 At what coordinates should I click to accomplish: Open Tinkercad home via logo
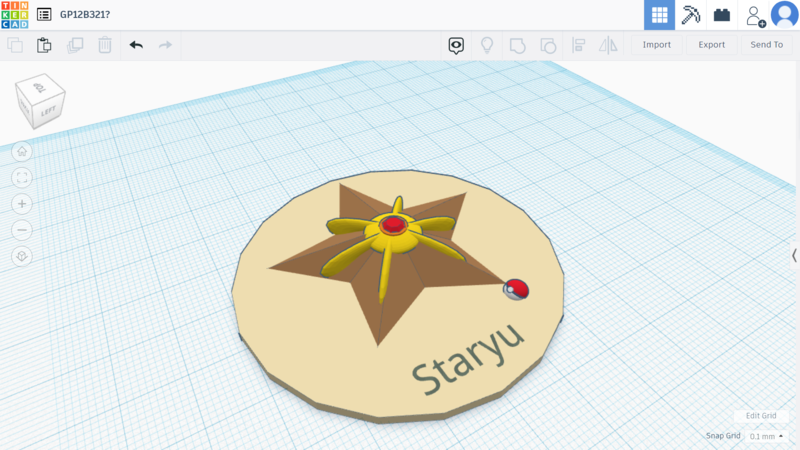15,14
